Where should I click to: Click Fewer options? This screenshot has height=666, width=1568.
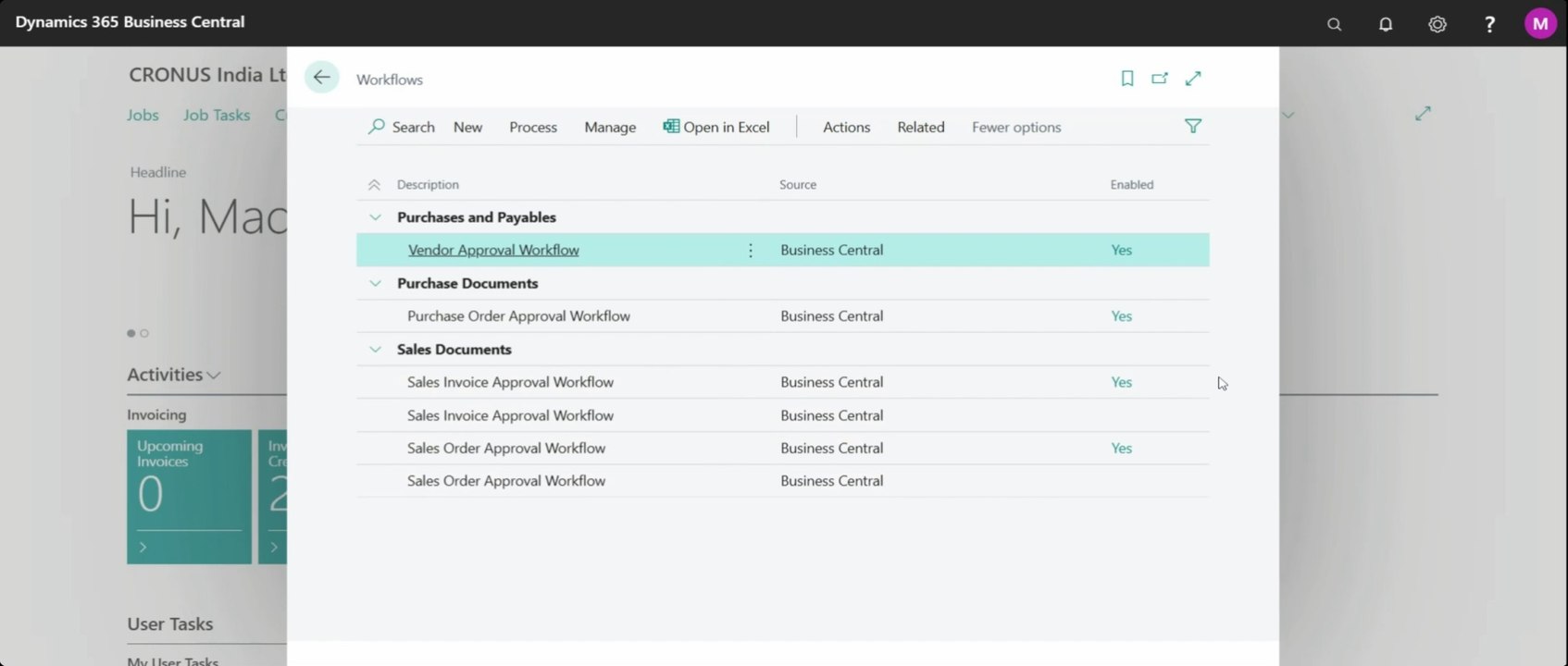(1015, 127)
